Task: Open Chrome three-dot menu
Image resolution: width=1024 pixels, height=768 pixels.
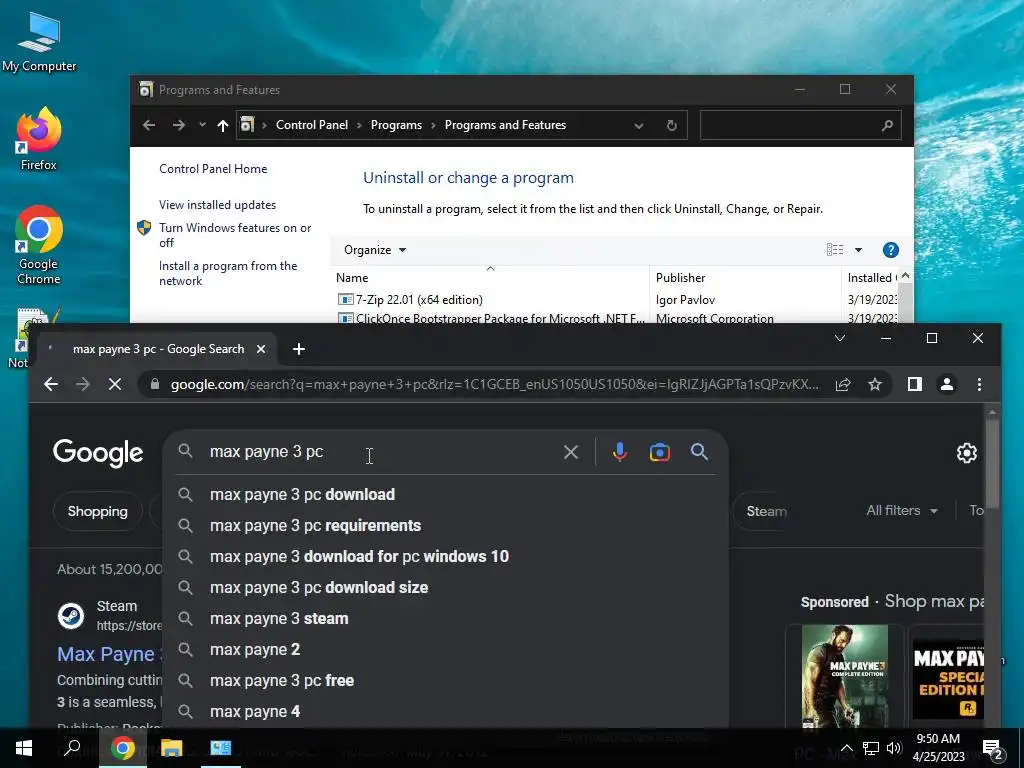Action: [x=979, y=384]
